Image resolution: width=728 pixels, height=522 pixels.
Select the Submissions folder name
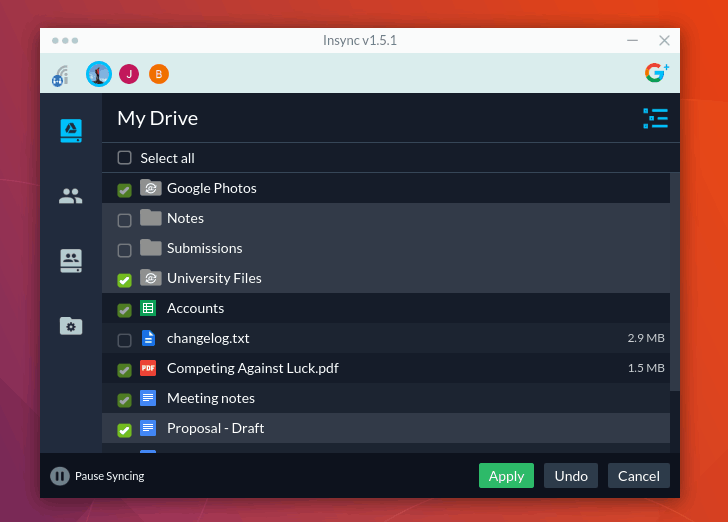coord(205,248)
